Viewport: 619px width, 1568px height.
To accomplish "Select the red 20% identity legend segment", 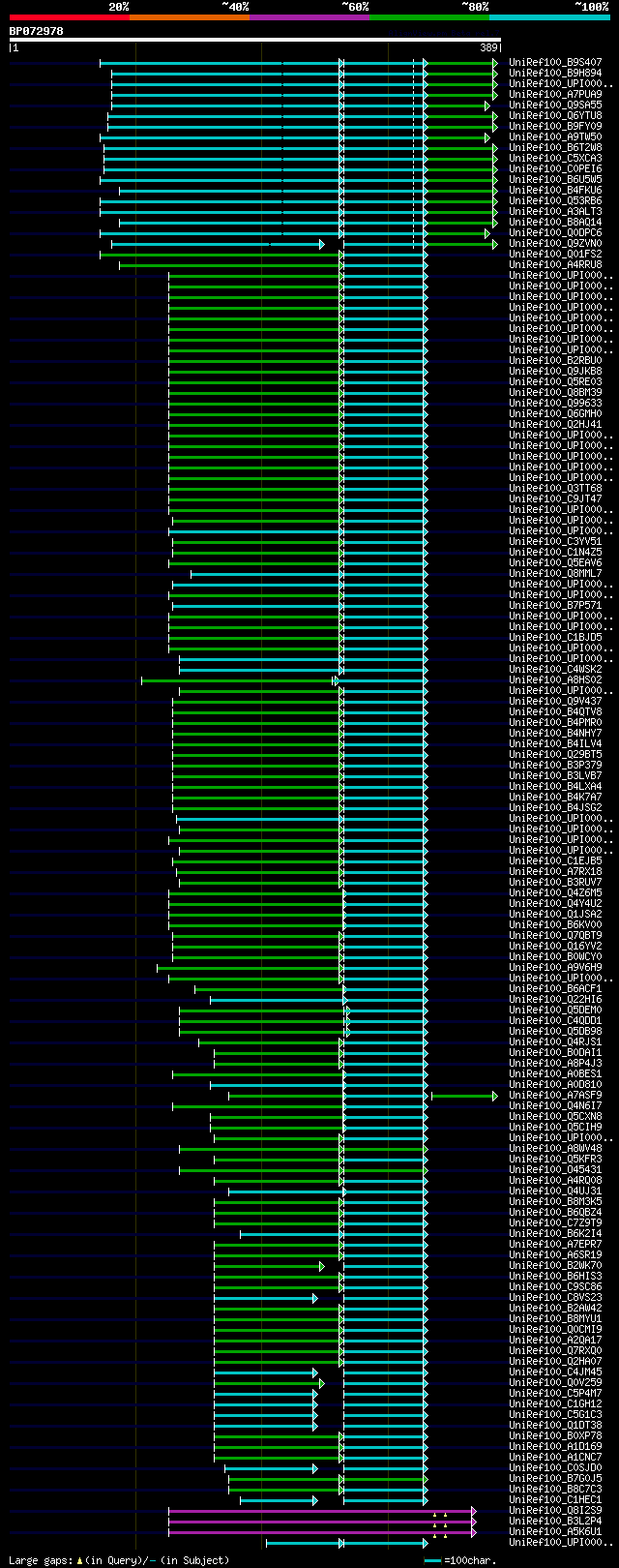I will pyautogui.click(x=70, y=17).
